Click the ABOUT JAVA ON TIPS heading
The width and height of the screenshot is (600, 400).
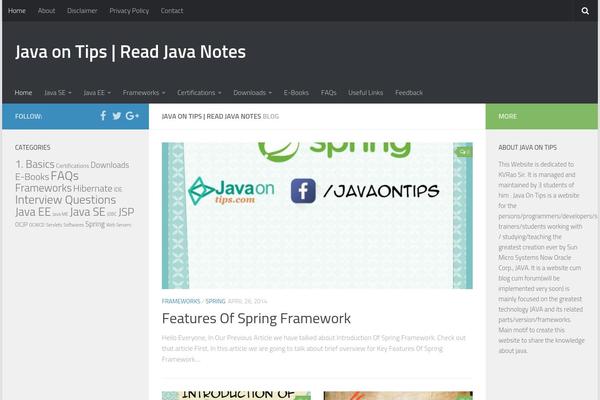[x=527, y=147]
